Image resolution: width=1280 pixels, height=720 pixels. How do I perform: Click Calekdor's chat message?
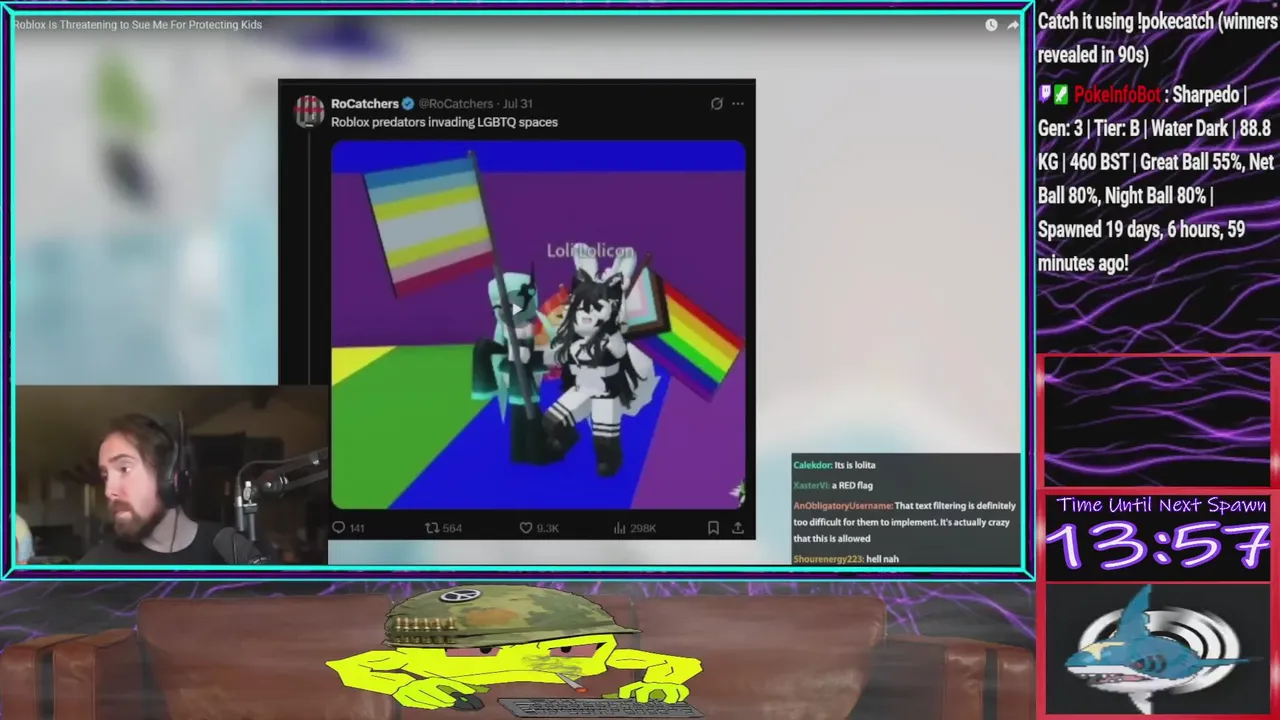click(835, 465)
